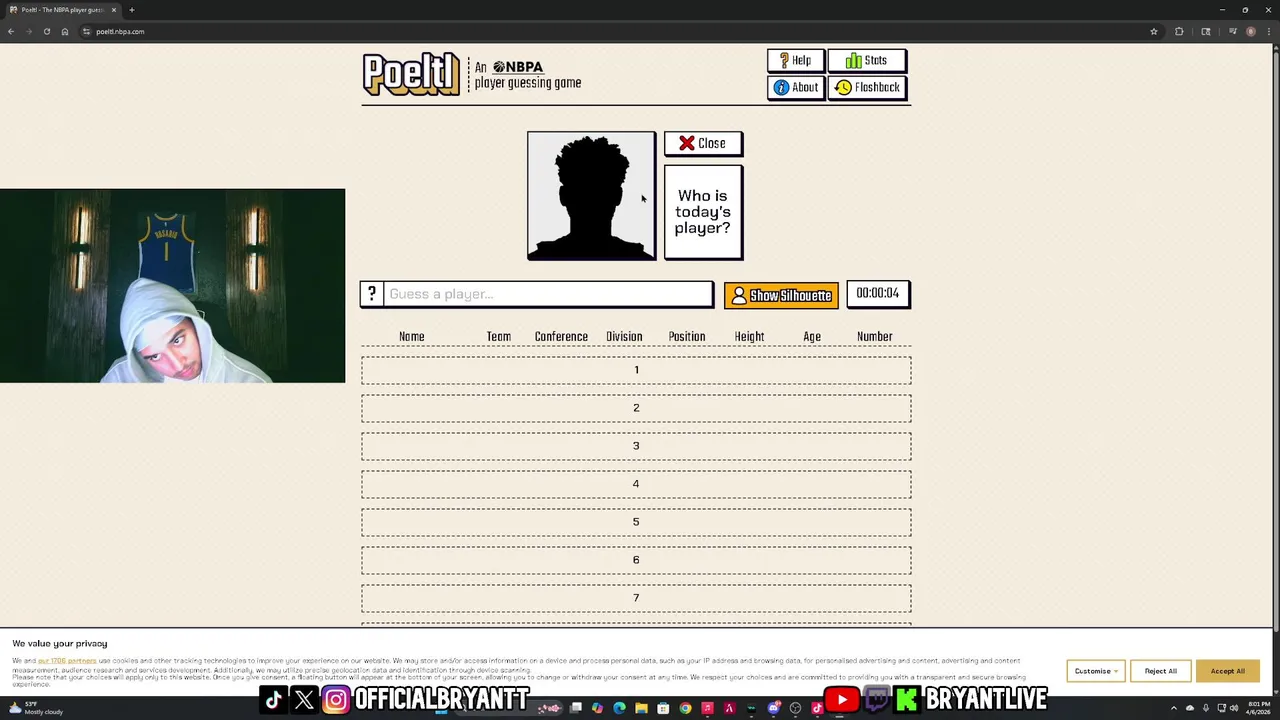Click the Division column header
Screen dimensions: 1280x720
624,337
